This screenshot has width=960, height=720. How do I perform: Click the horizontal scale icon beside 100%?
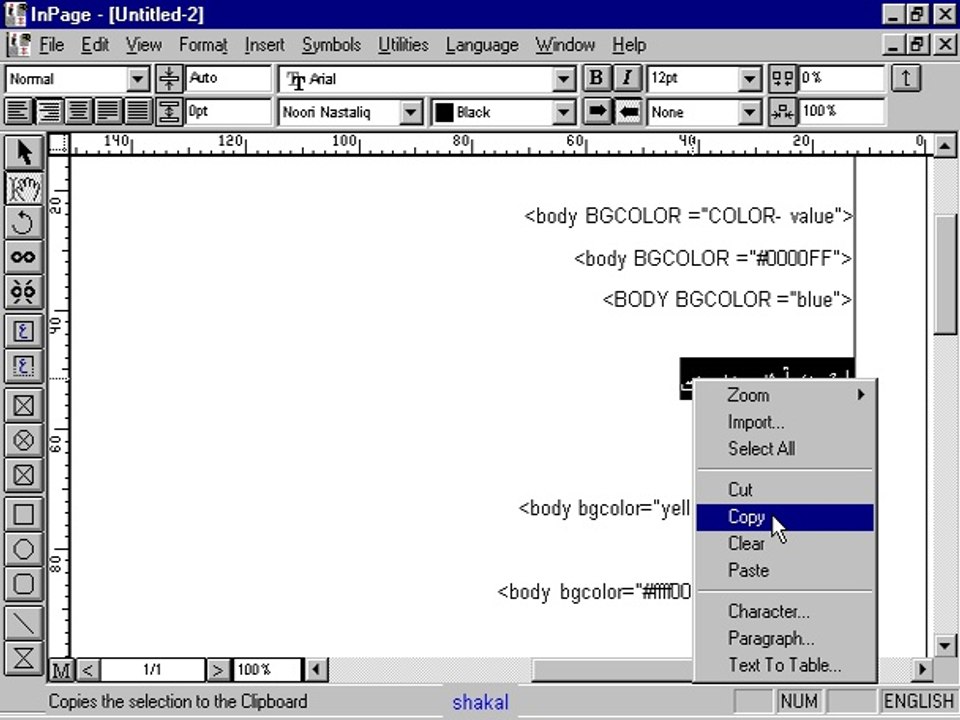[x=782, y=112]
